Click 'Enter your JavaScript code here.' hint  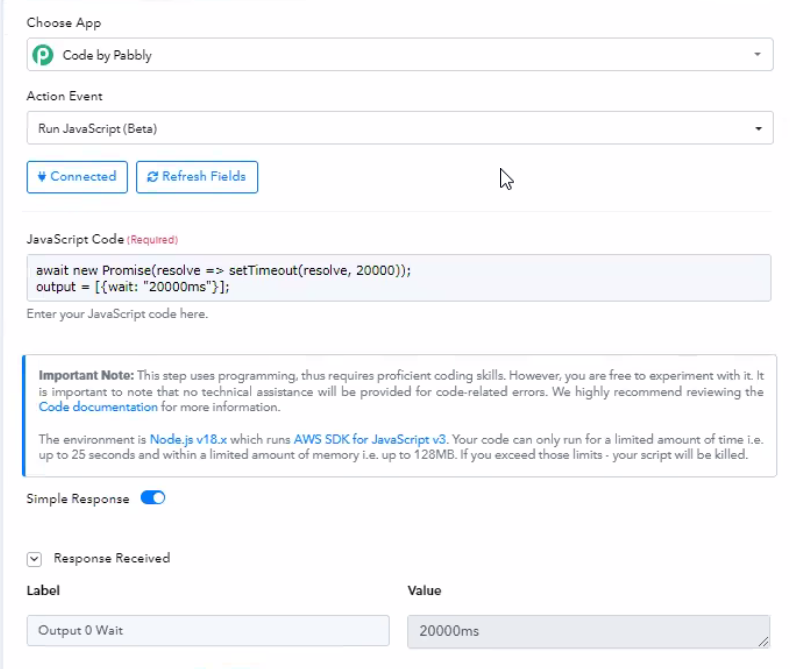click(x=117, y=314)
